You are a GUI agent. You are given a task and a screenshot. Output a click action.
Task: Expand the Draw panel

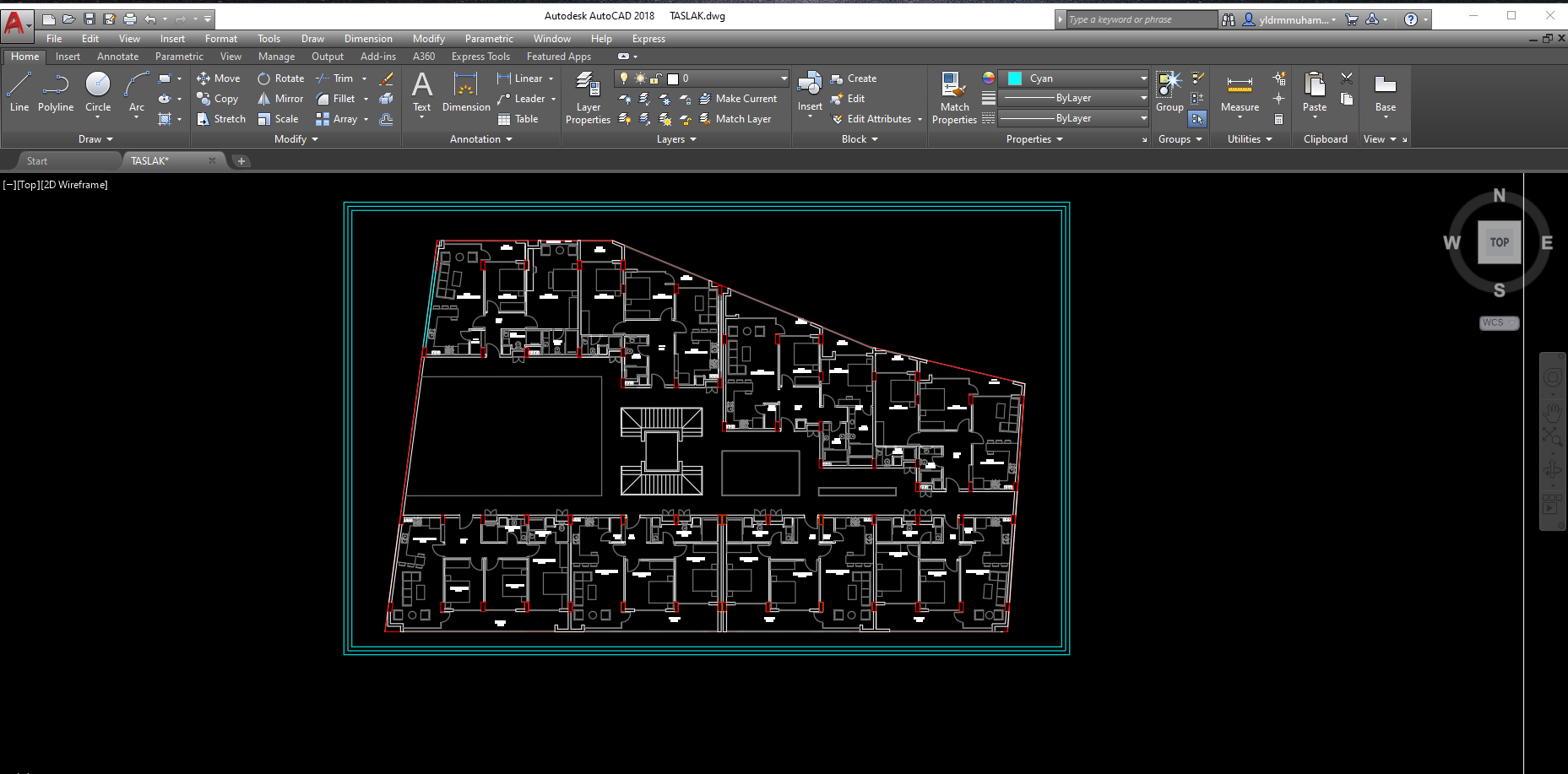(95, 139)
